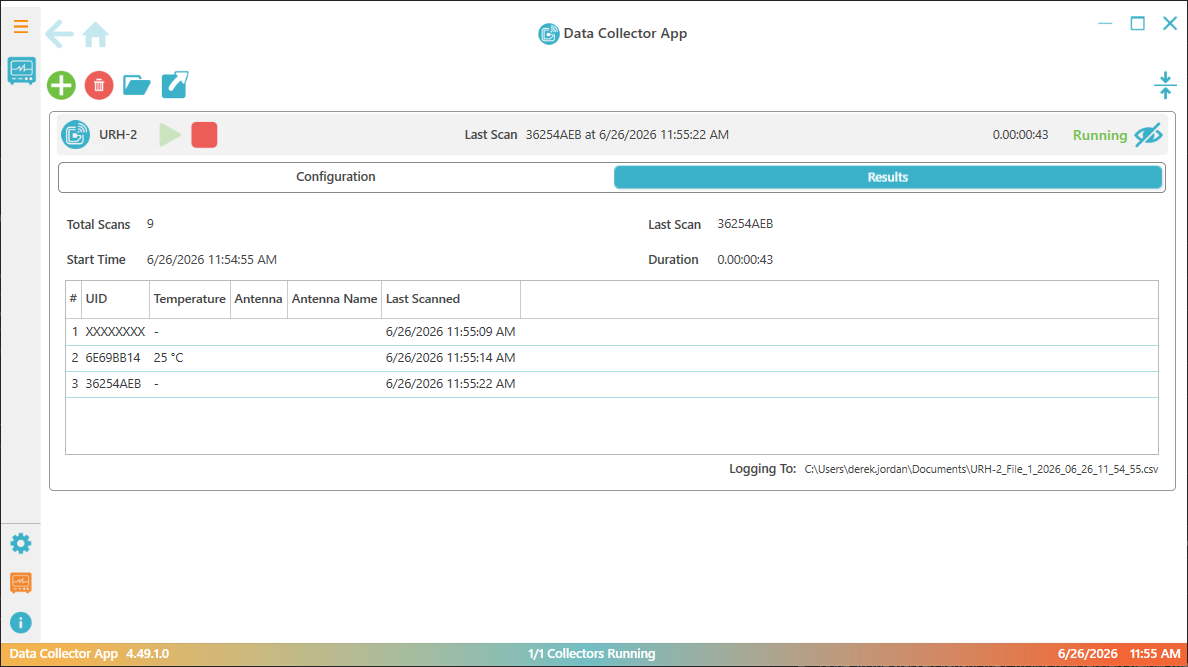Screen dimensions: 1188x667
Task: Click header elapsed time 0.00:00:43
Action: point(1021,135)
